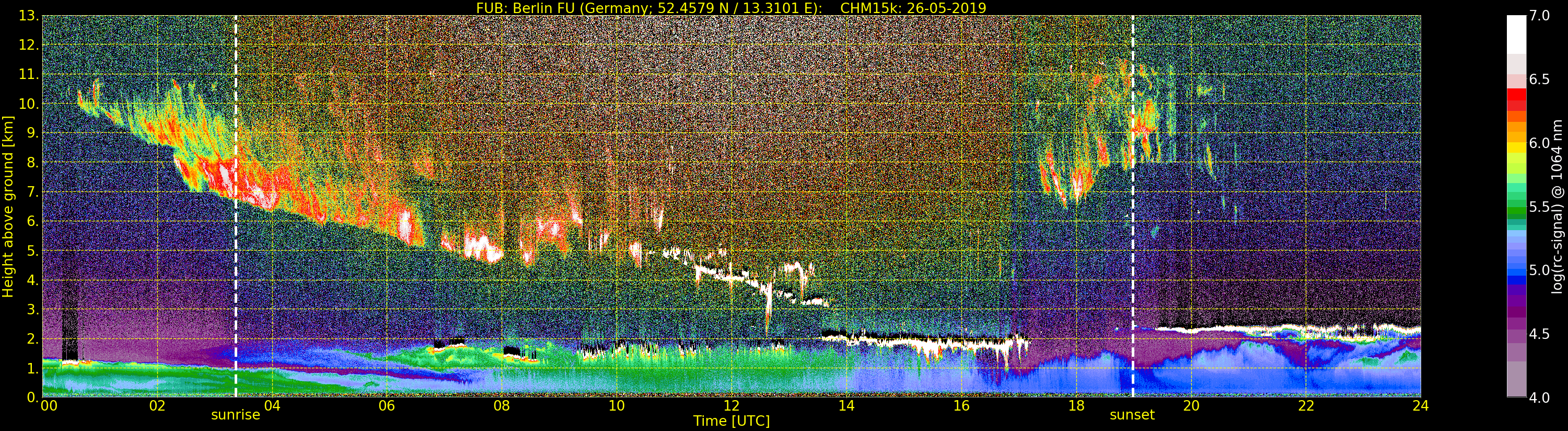The height and width of the screenshot is (431, 1568).
Task: Click the height tick label '13.'
Action: click(x=29, y=16)
